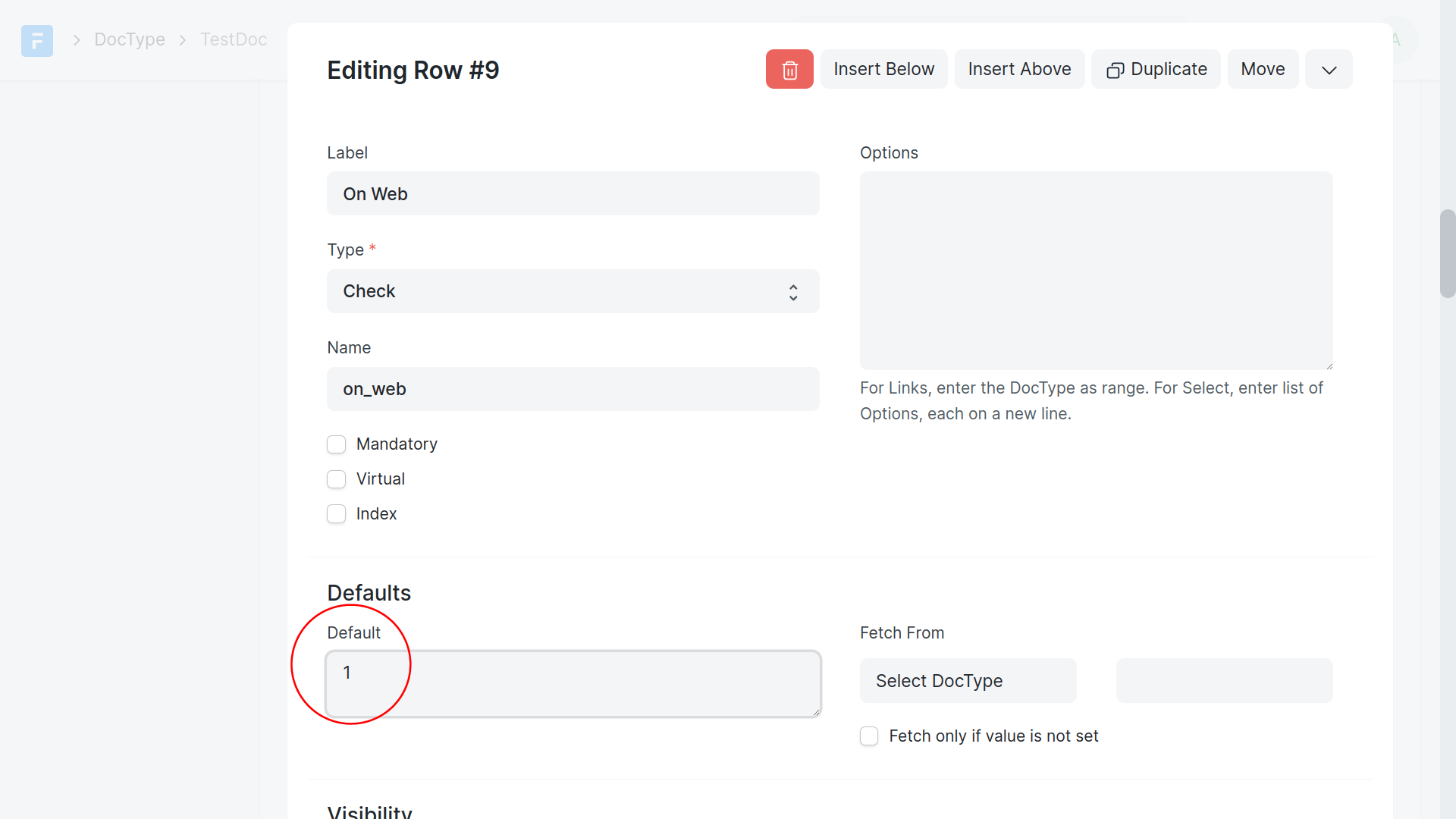Focus the Name field with on_web
This screenshot has width=1456, height=819.
tap(573, 389)
